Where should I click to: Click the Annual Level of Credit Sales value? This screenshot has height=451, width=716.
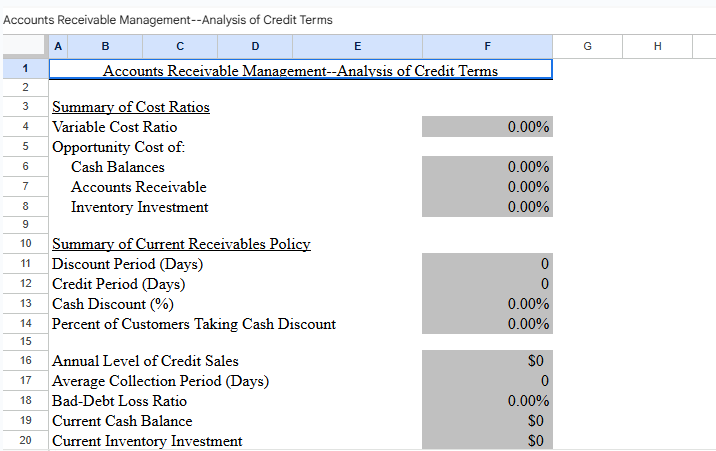[x=487, y=361]
